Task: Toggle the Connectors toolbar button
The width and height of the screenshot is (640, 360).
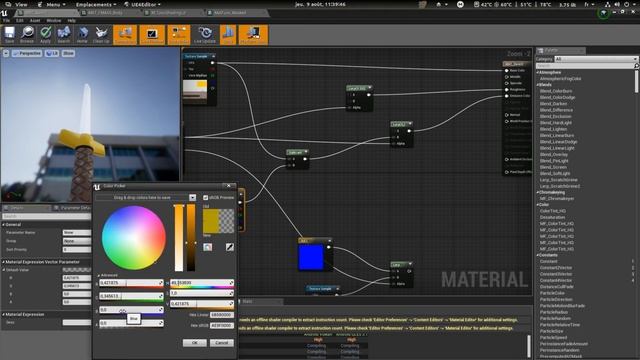Action: click(x=125, y=35)
